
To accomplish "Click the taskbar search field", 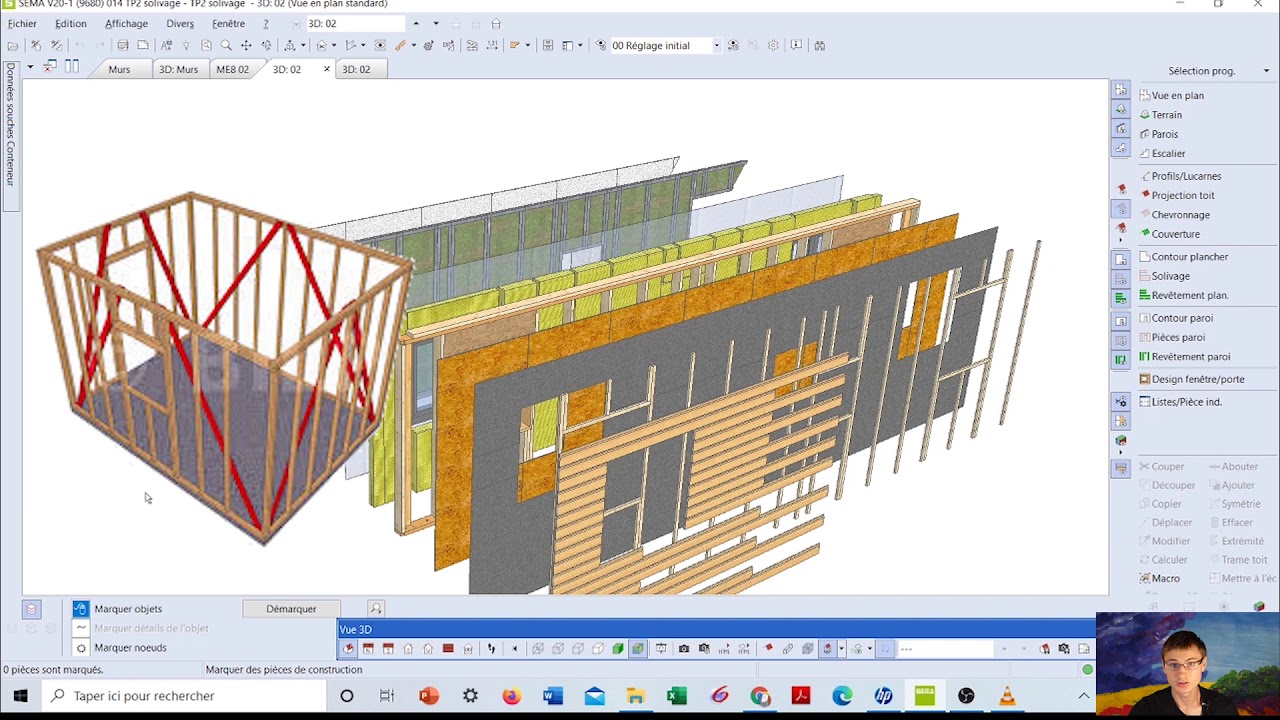I will click(x=183, y=696).
